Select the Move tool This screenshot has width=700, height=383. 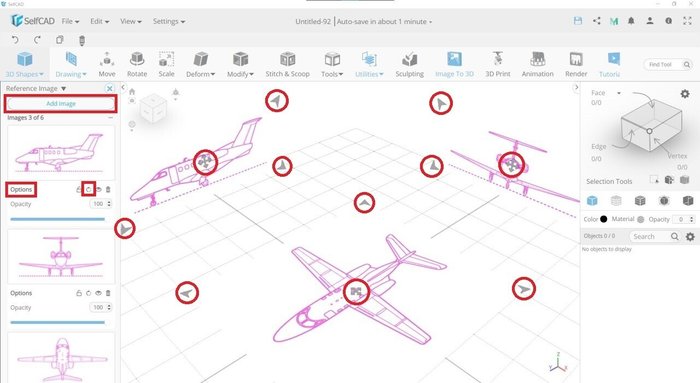tap(107, 65)
